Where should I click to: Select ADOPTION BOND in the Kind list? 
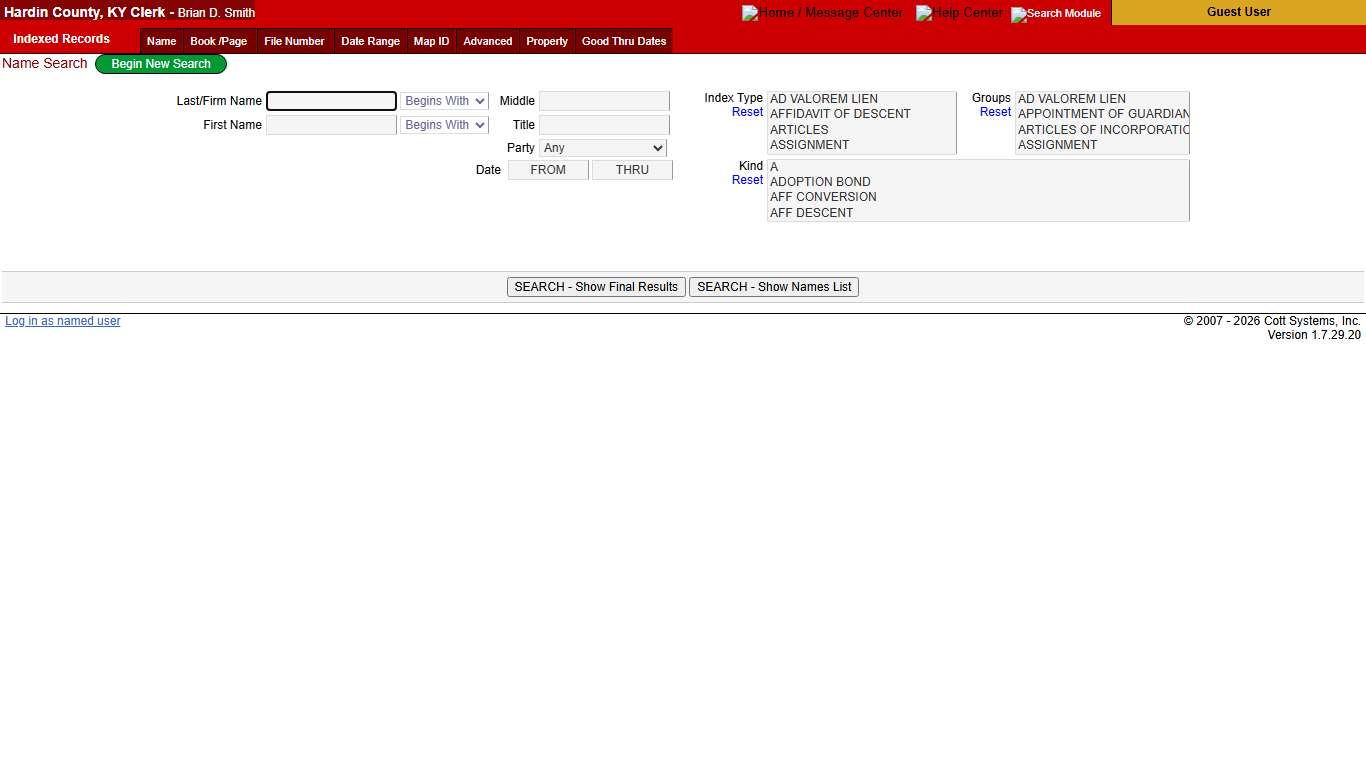(819, 181)
